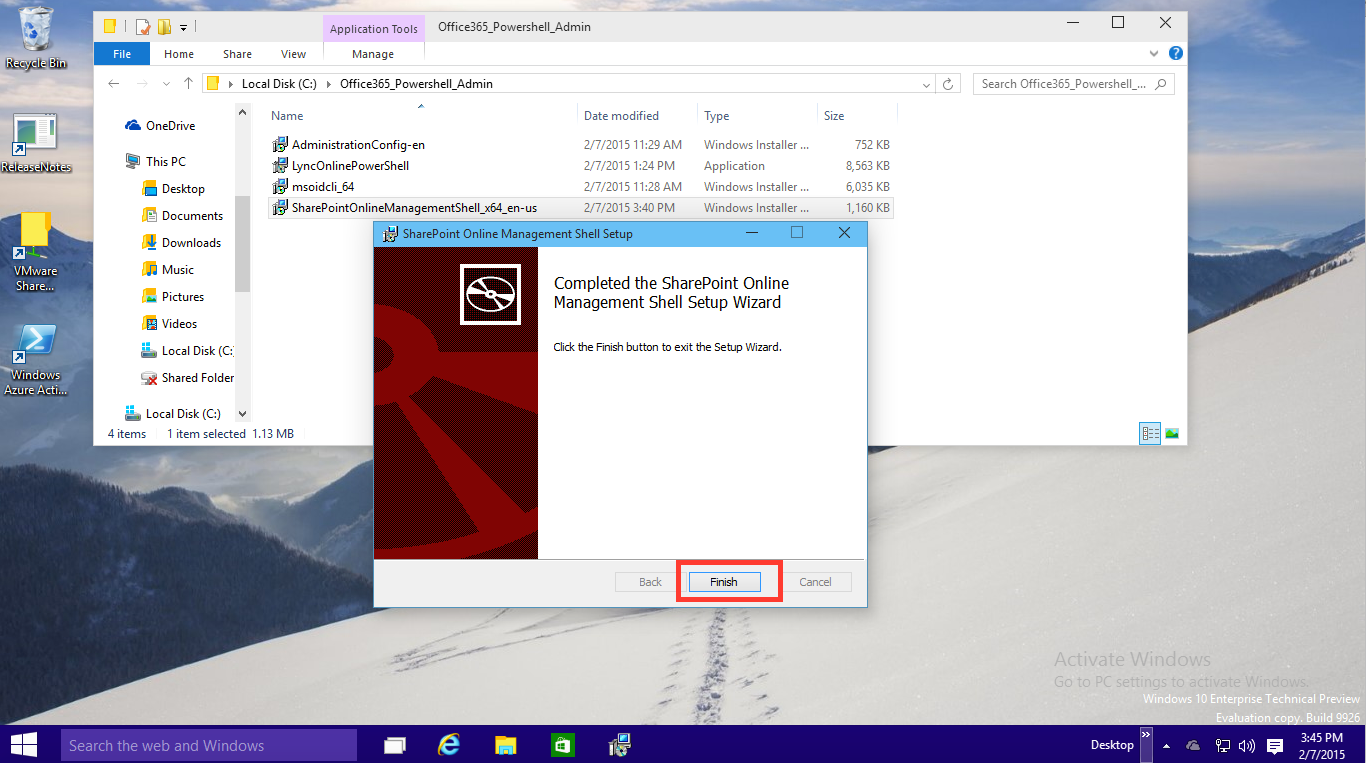Screen dimensions: 1366x763
Task: Expand the Explorer ribbon chevron
Action: click(1156, 53)
